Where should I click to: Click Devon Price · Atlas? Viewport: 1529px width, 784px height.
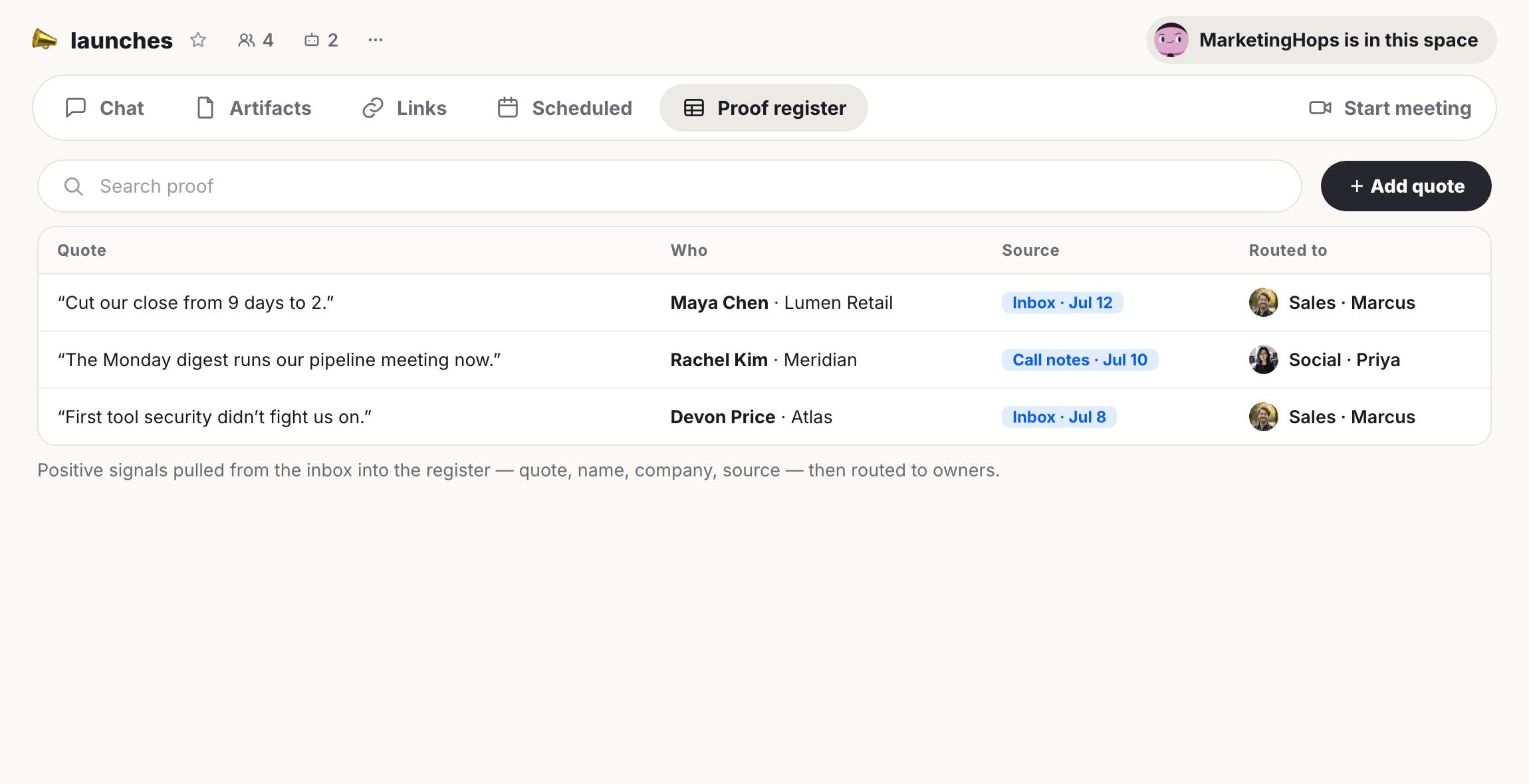[x=751, y=417]
